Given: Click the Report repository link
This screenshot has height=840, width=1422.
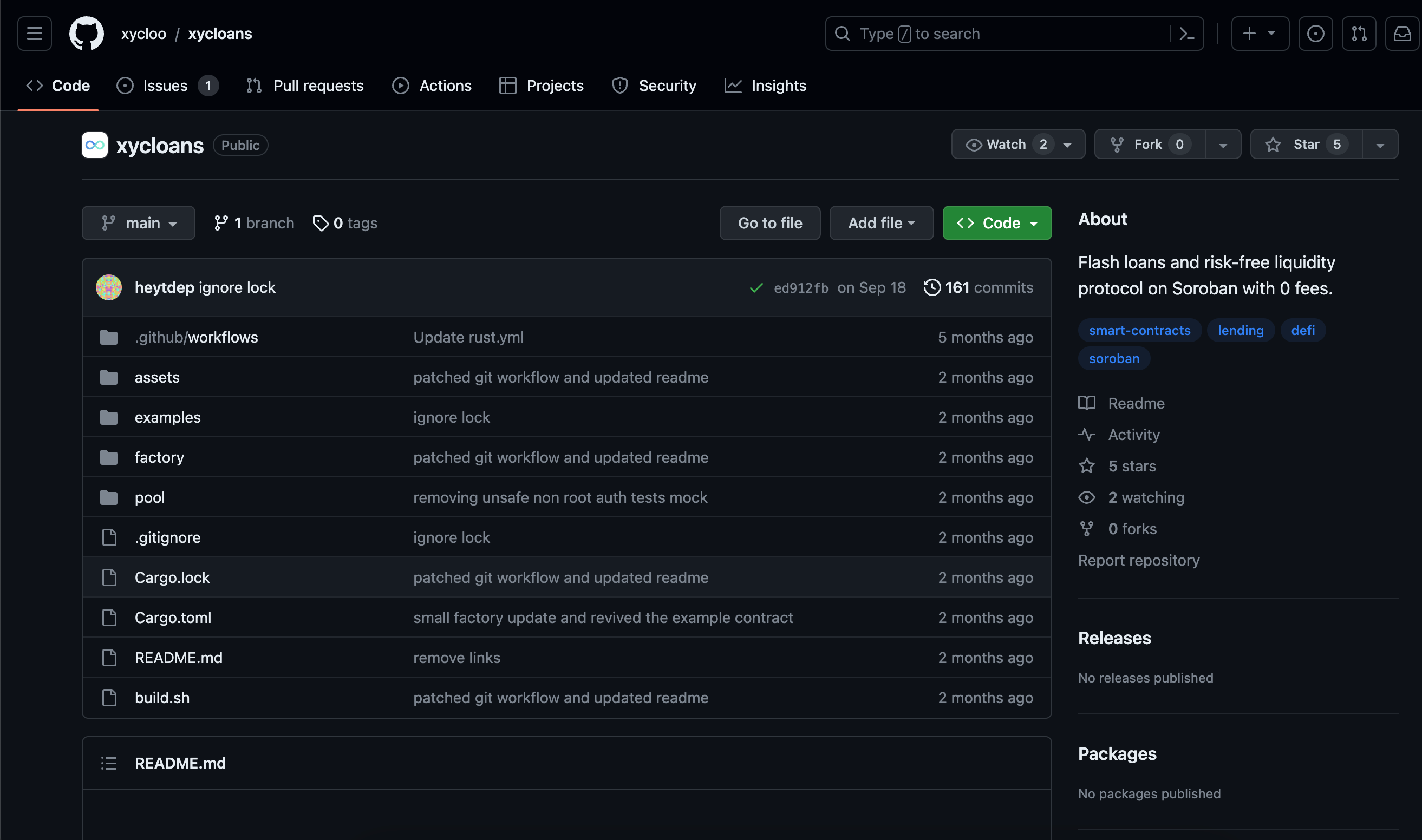Looking at the screenshot, I should [x=1138, y=560].
